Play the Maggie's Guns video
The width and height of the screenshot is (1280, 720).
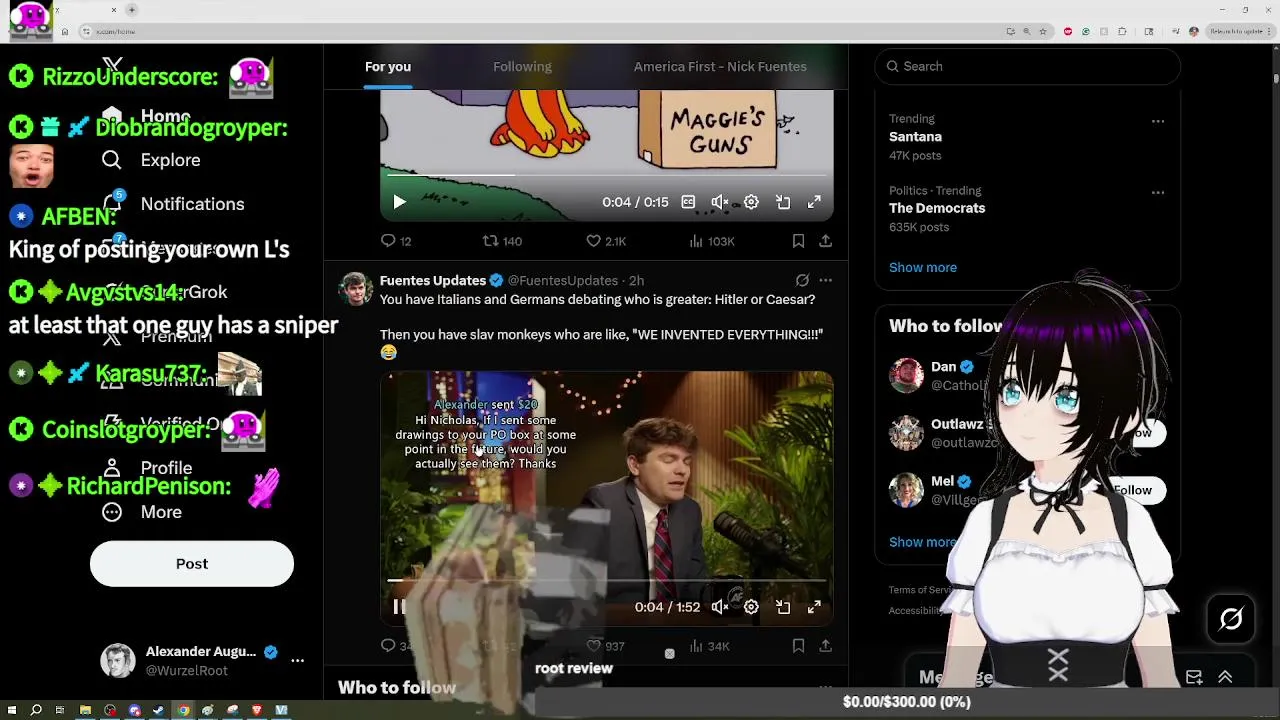click(x=399, y=202)
